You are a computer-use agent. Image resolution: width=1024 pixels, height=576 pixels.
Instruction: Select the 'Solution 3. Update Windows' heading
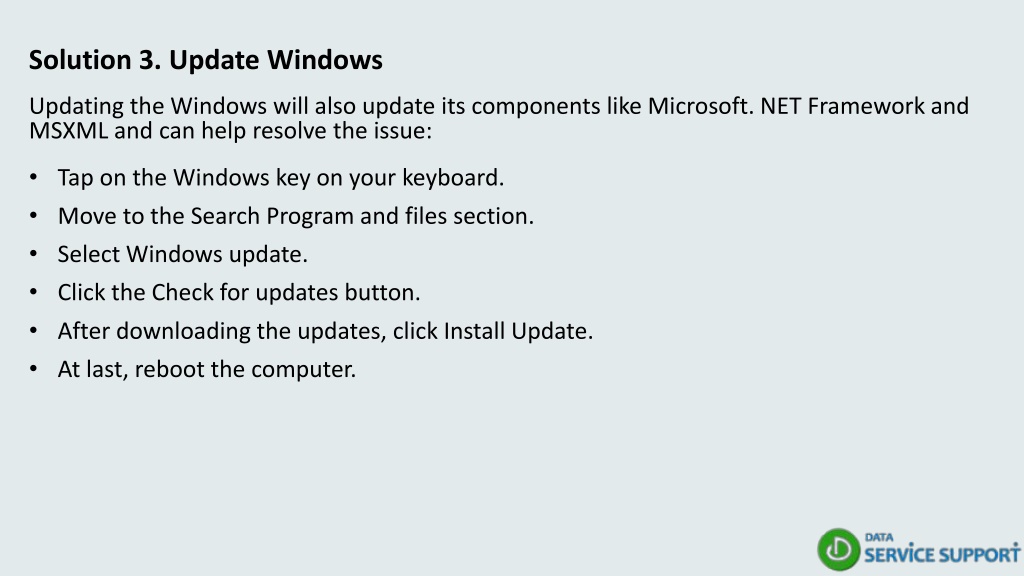[206, 59]
